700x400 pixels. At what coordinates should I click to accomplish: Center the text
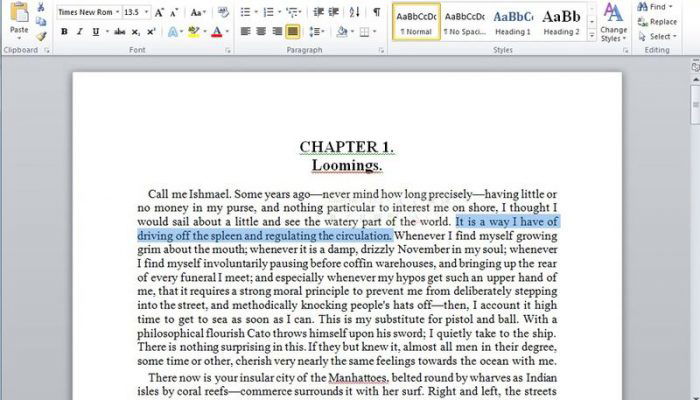[261, 32]
